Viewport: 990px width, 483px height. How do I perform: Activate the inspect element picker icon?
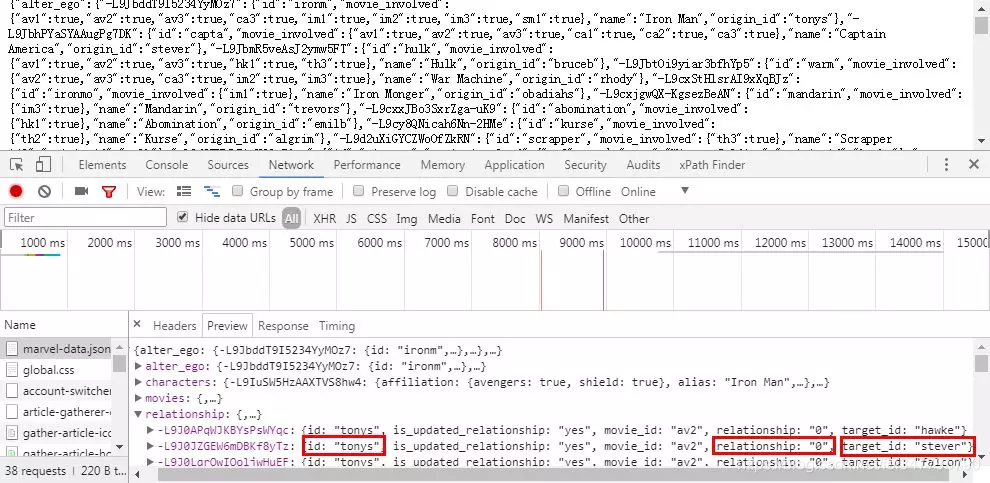pos(17,165)
